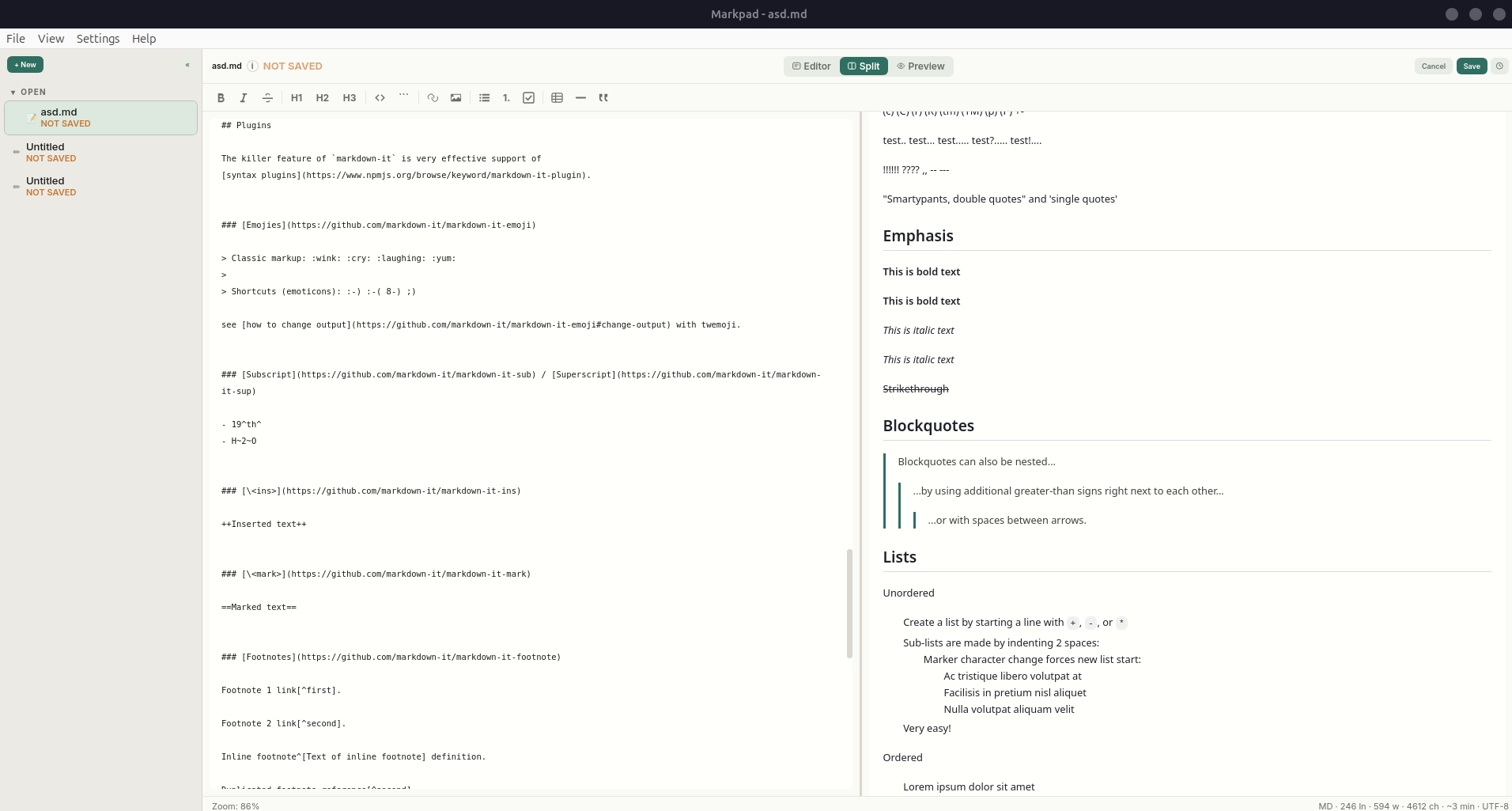Collapse the sidebar with the double-chevron
Screen dimensions: 1512x811
click(187, 65)
